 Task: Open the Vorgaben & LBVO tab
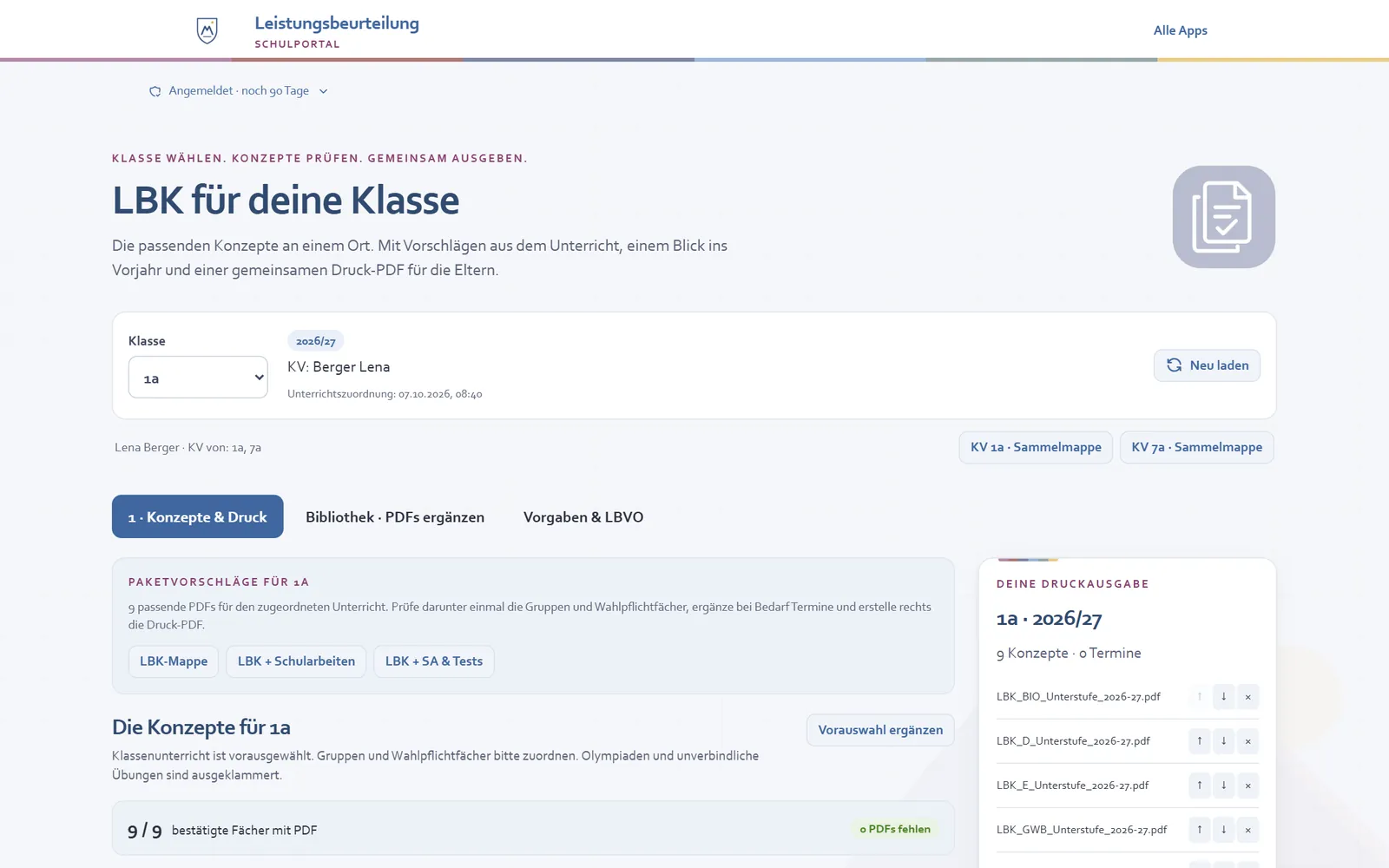click(x=583, y=516)
